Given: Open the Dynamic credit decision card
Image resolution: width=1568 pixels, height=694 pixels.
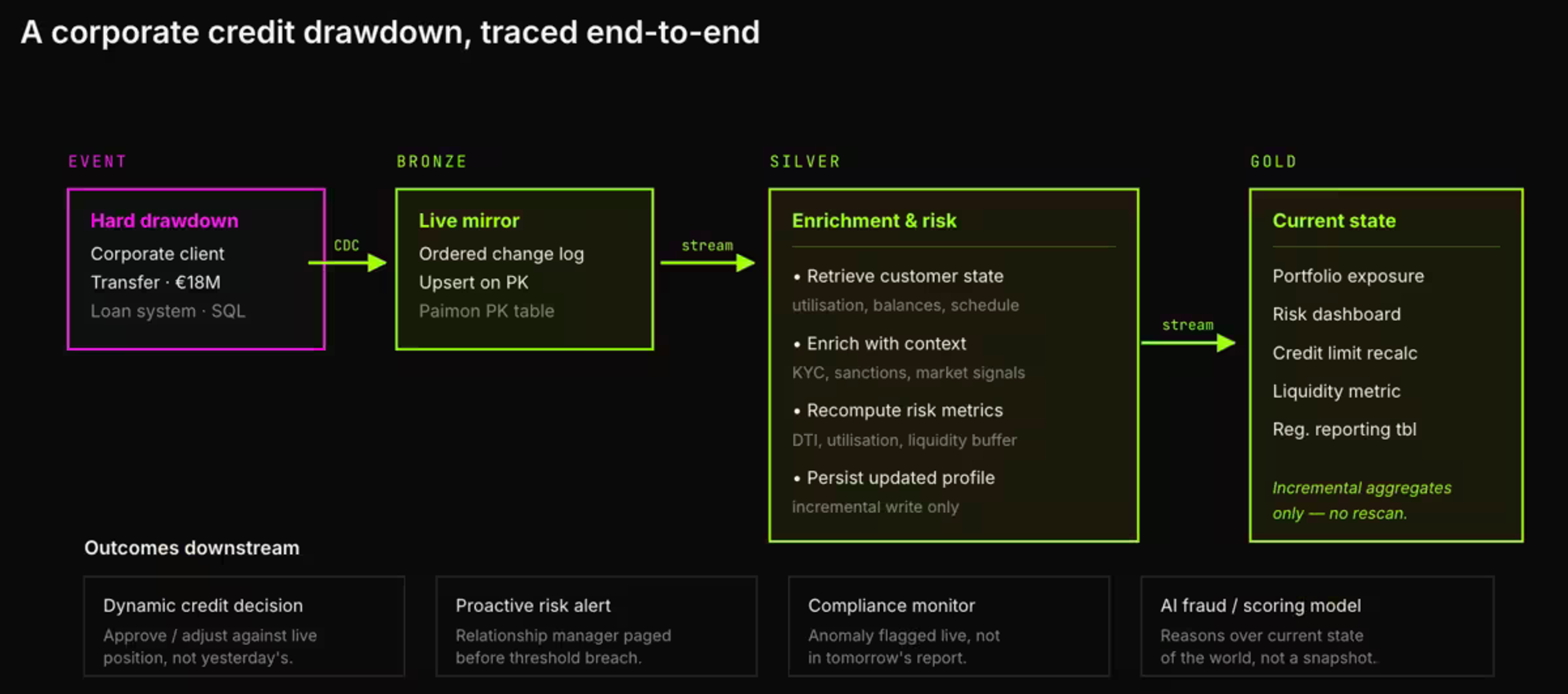Looking at the screenshot, I should [244, 627].
